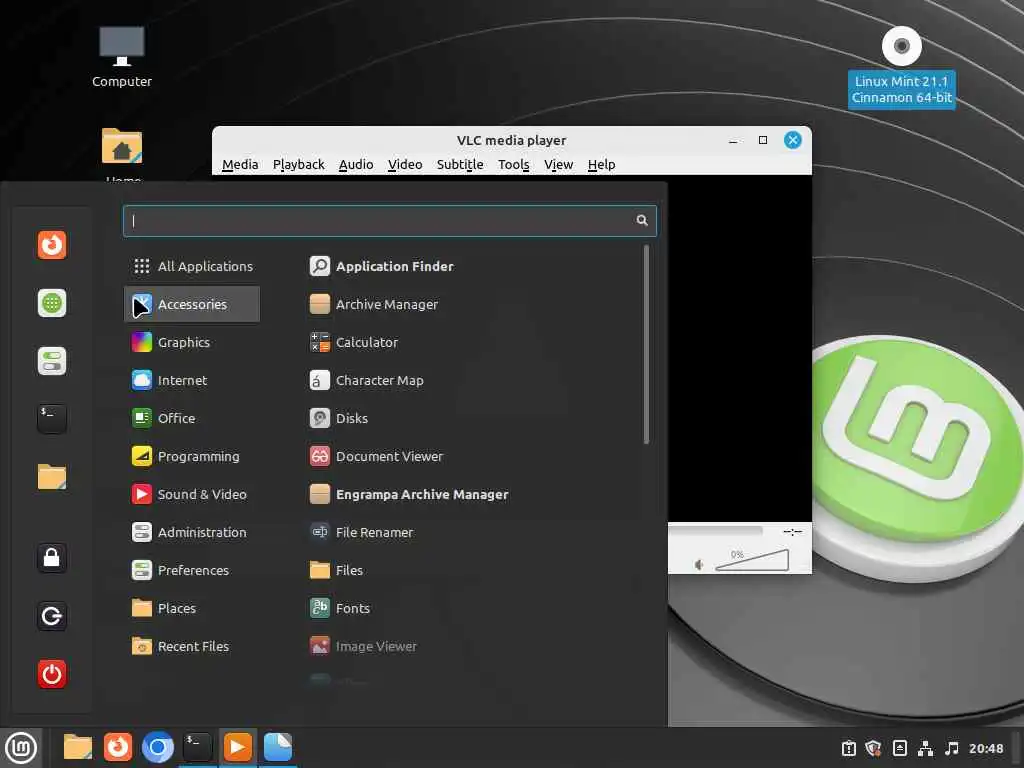
Task: Open Terminal from the menu favorites sidebar
Action: tap(52, 419)
